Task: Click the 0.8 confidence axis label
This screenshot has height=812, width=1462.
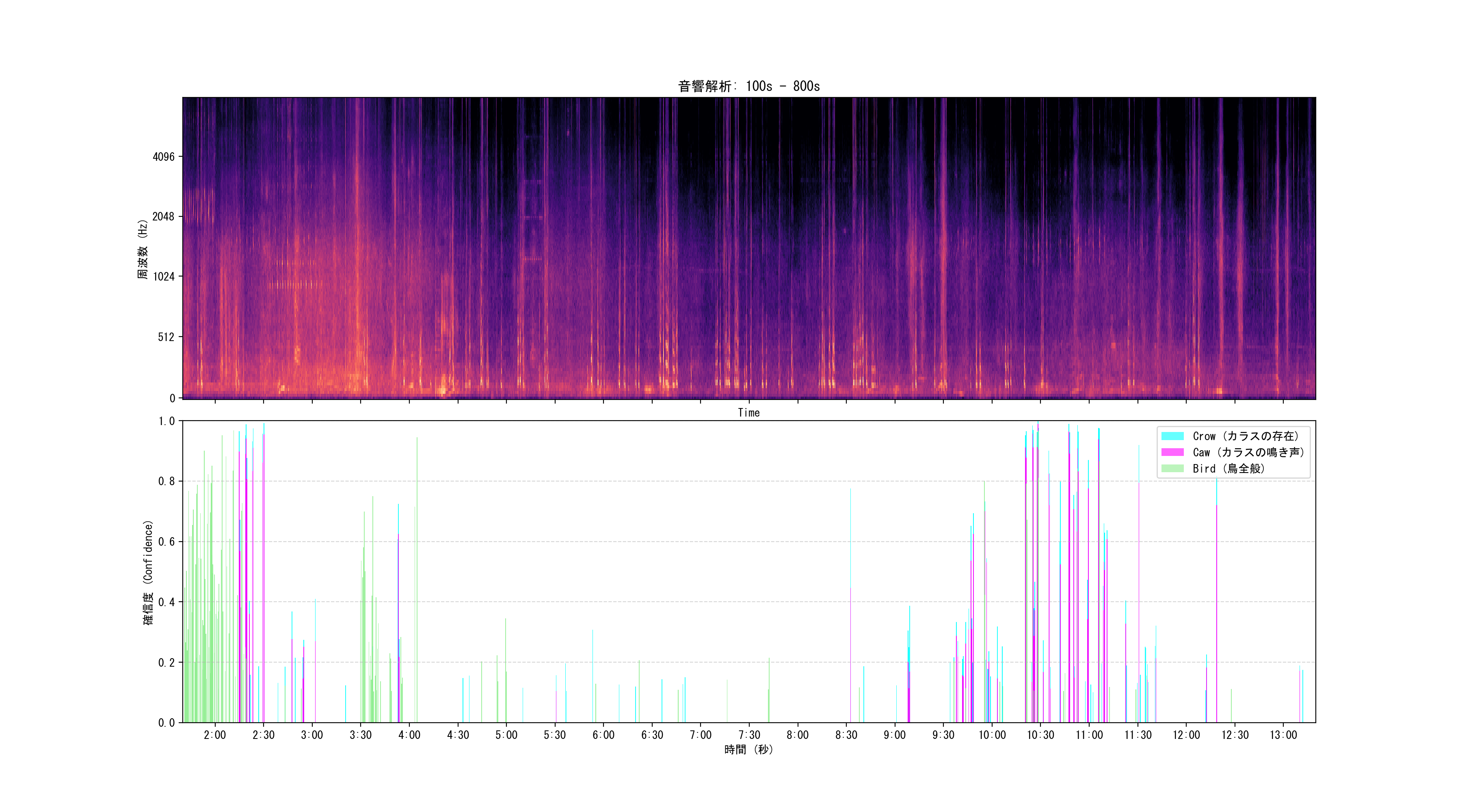Action: (166, 481)
